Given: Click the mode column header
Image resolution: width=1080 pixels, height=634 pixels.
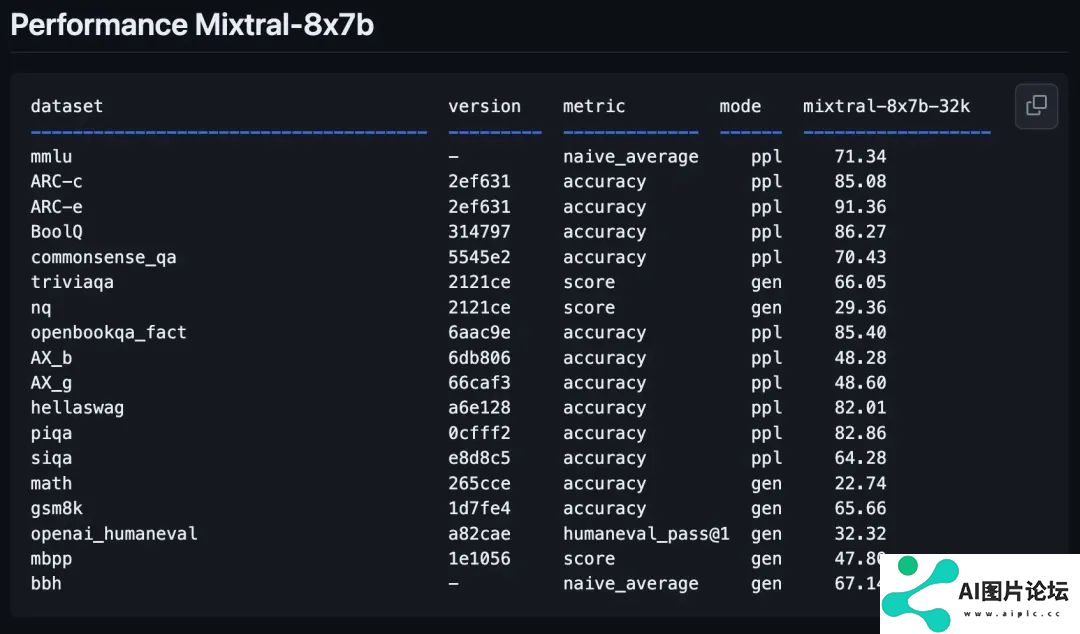Looking at the screenshot, I should click(x=740, y=106).
